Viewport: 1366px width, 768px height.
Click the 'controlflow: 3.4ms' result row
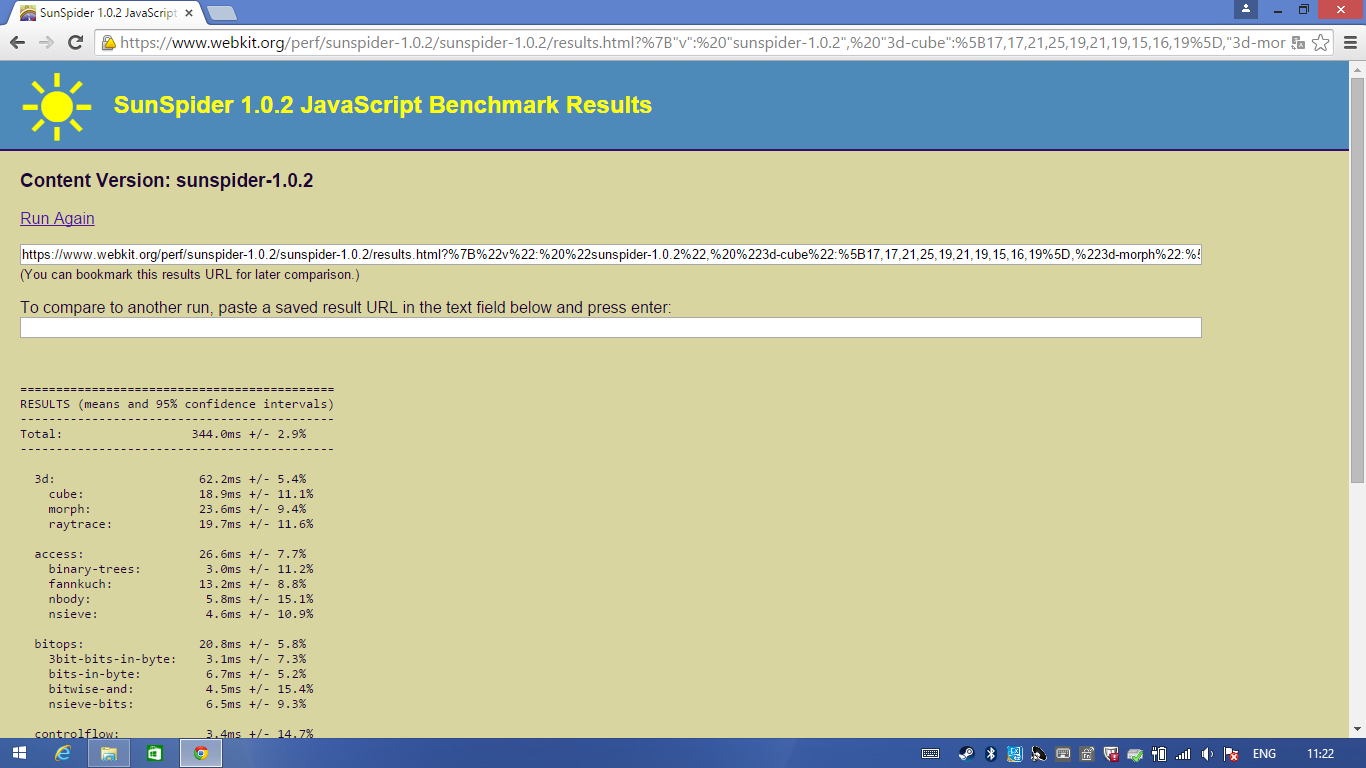[x=174, y=734]
